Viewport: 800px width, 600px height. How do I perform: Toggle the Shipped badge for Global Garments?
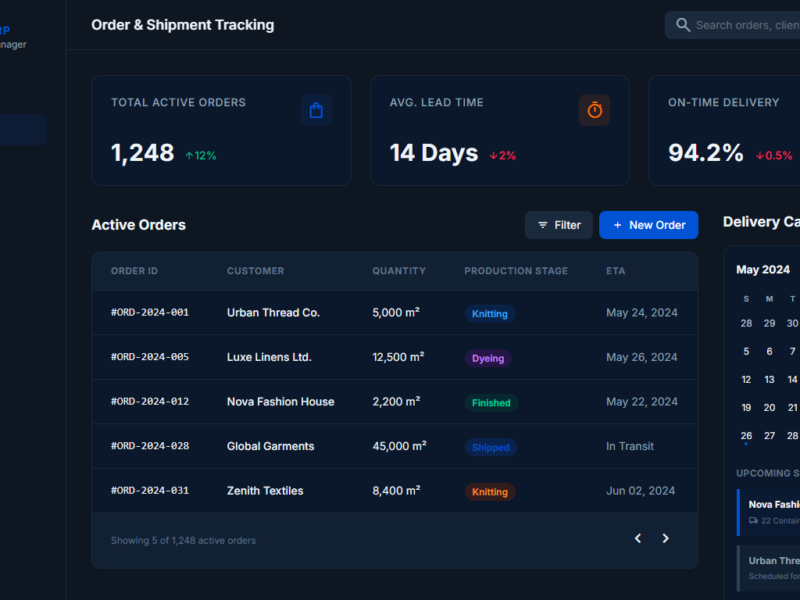pos(490,447)
